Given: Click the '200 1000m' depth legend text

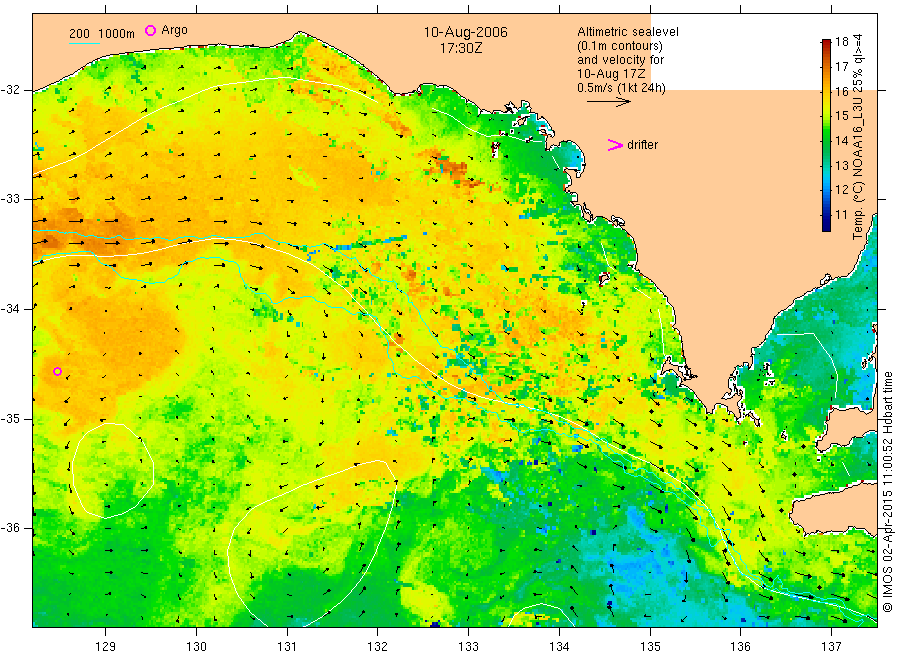Looking at the screenshot, I should click(102, 33).
